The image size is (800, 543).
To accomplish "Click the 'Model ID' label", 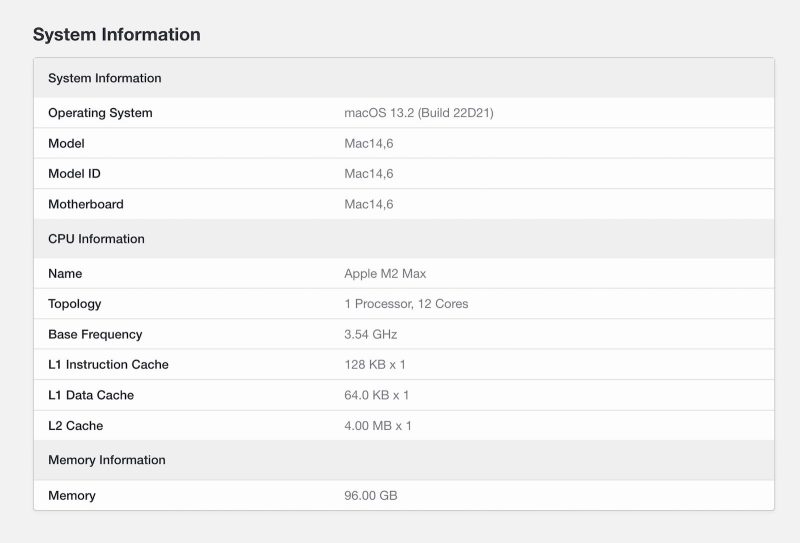I will pyautogui.click(x=74, y=174).
